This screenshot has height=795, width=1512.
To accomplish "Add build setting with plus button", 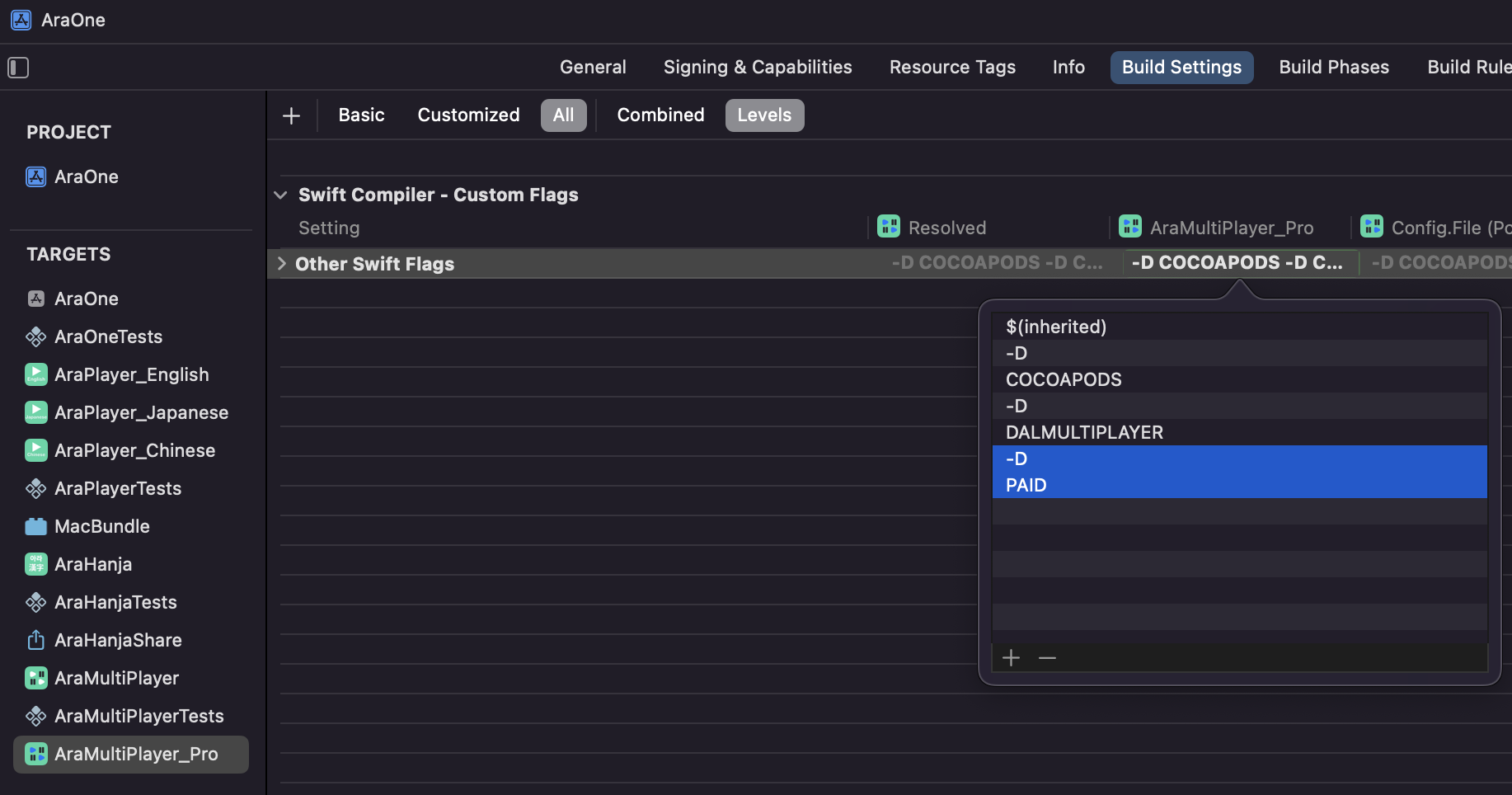I will (x=291, y=115).
